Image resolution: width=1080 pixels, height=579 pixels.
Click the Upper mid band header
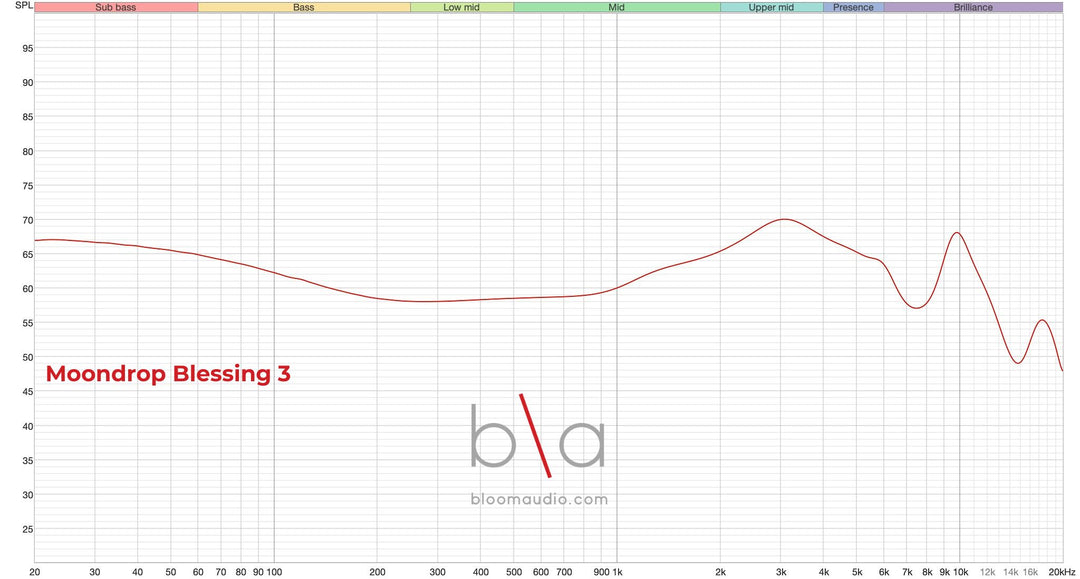click(771, 7)
